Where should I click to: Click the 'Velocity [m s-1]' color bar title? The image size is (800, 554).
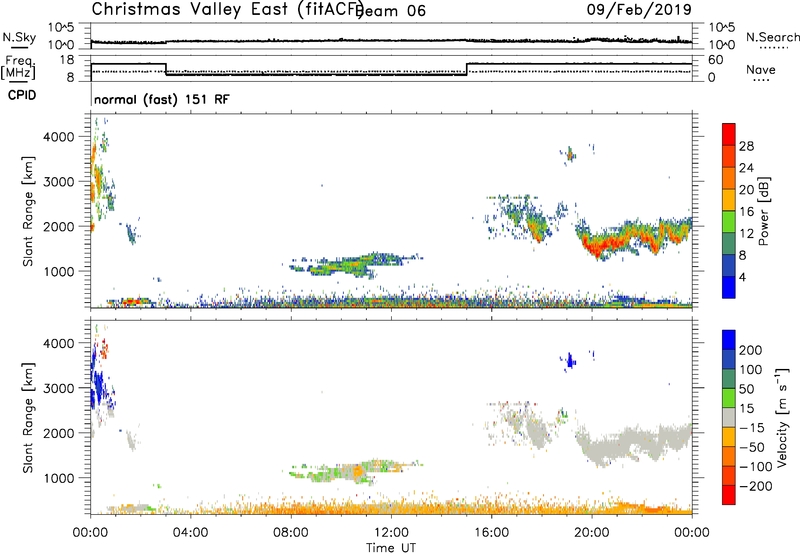point(782,417)
